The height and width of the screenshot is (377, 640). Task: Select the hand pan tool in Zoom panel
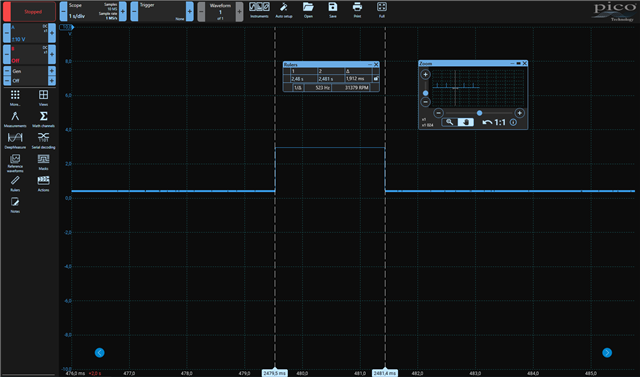coord(466,122)
